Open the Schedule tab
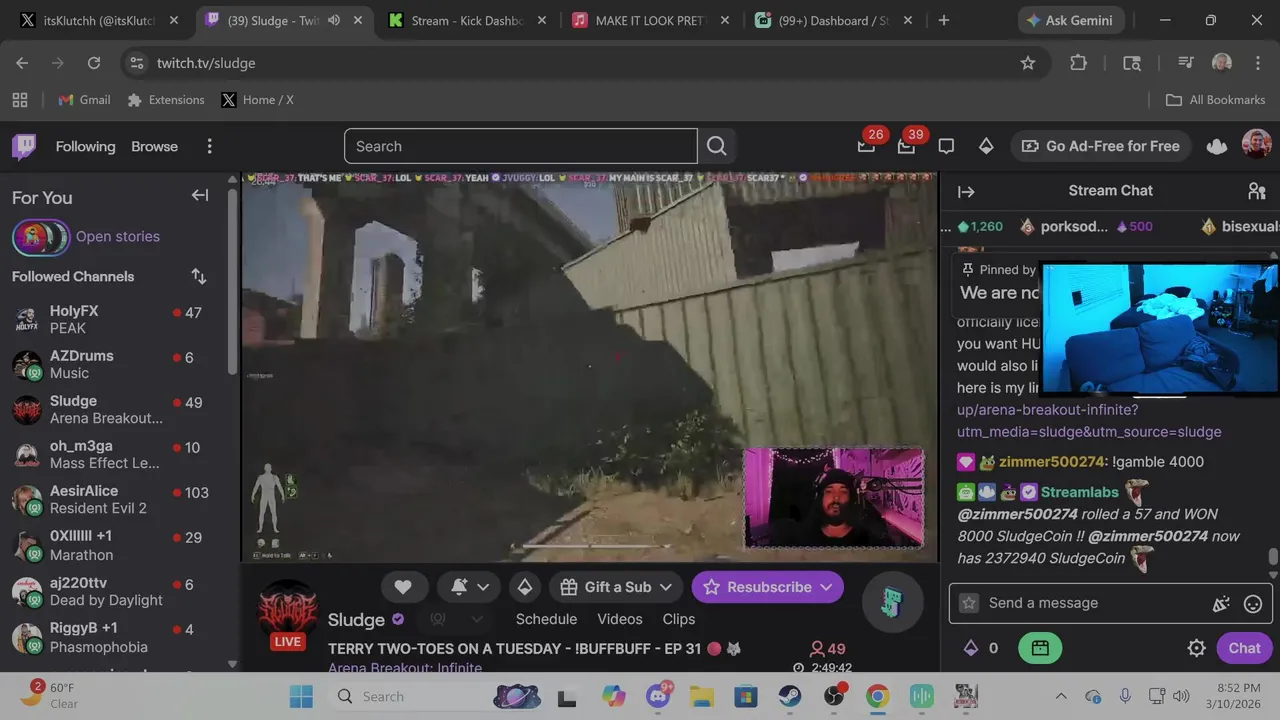The image size is (1280, 720). 546,619
